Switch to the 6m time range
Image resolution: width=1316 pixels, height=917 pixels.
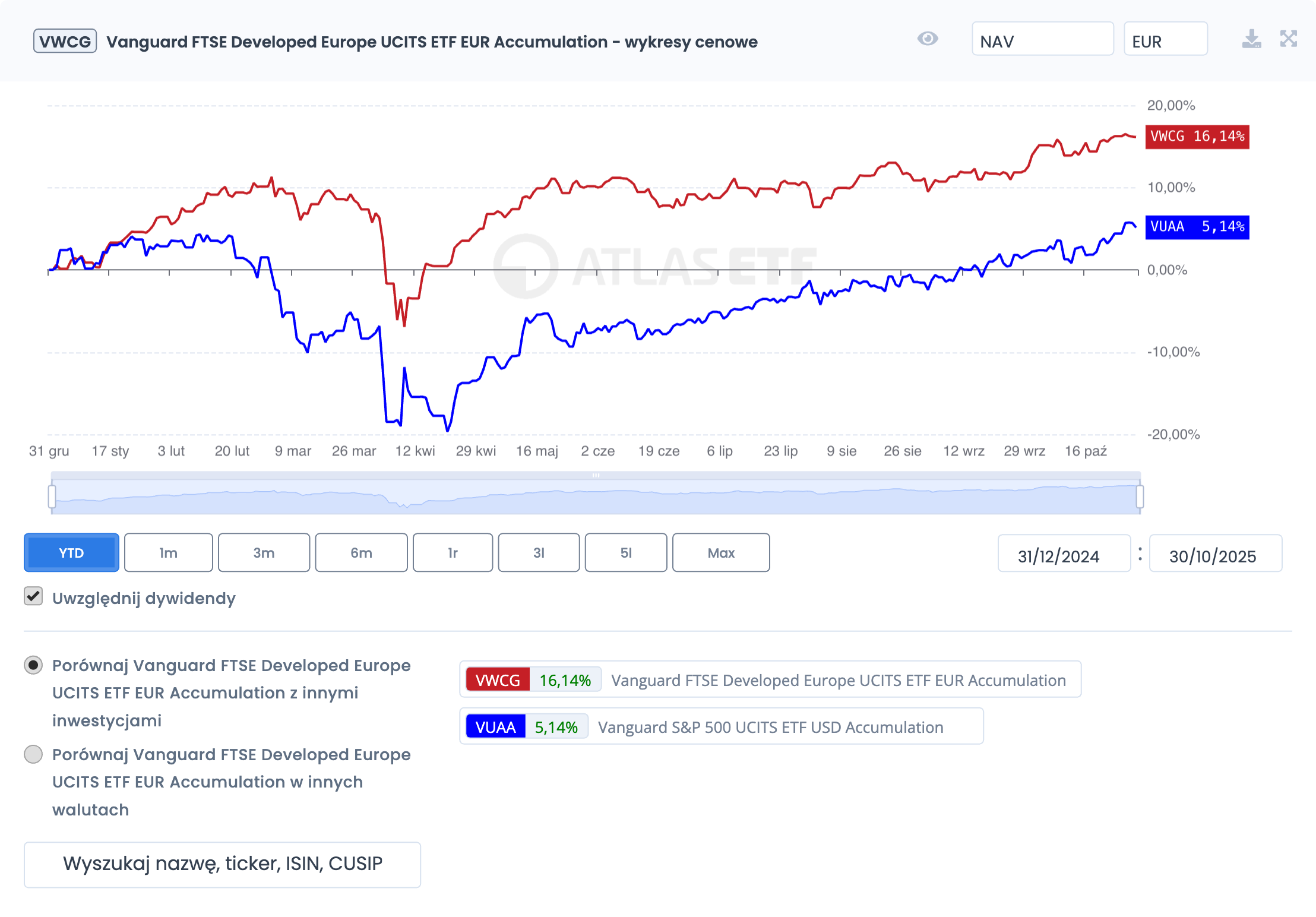point(361,553)
